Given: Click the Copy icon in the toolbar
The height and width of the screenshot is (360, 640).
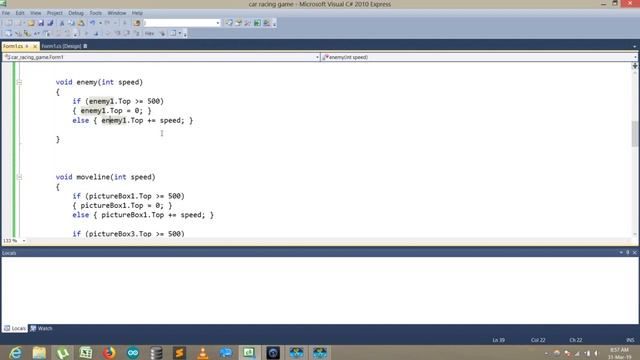Looking at the screenshot, I should tap(71, 23).
